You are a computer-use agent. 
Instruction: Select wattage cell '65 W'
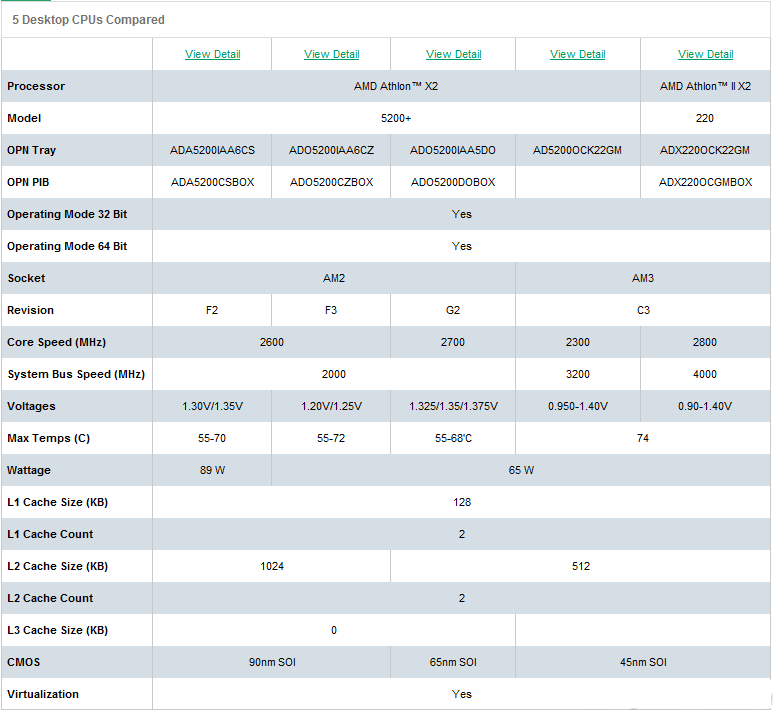521,470
